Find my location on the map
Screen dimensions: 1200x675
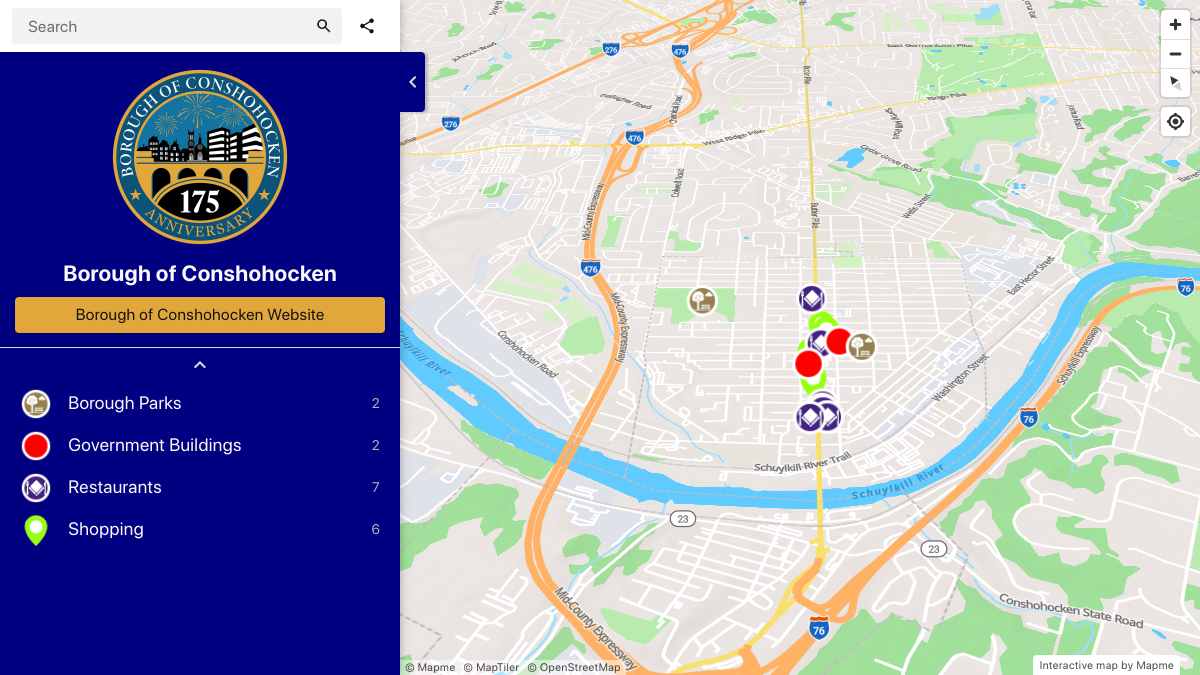point(1175,122)
